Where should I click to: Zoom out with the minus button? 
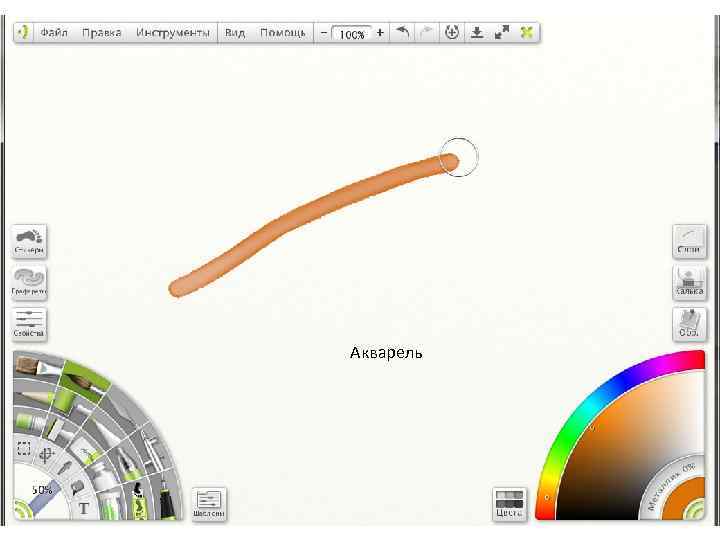(x=323, y=33)
